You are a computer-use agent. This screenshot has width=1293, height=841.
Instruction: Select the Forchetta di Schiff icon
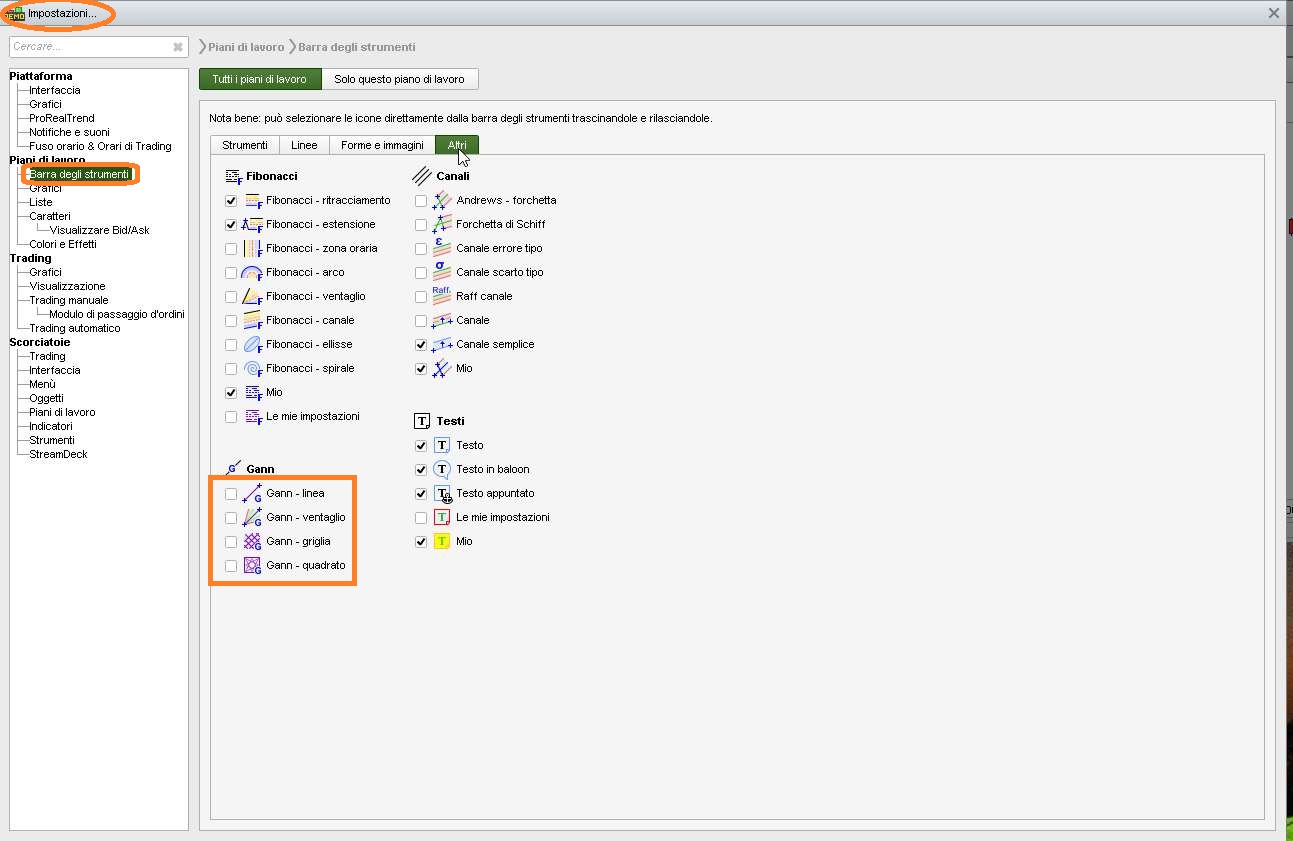click(442, 224)
